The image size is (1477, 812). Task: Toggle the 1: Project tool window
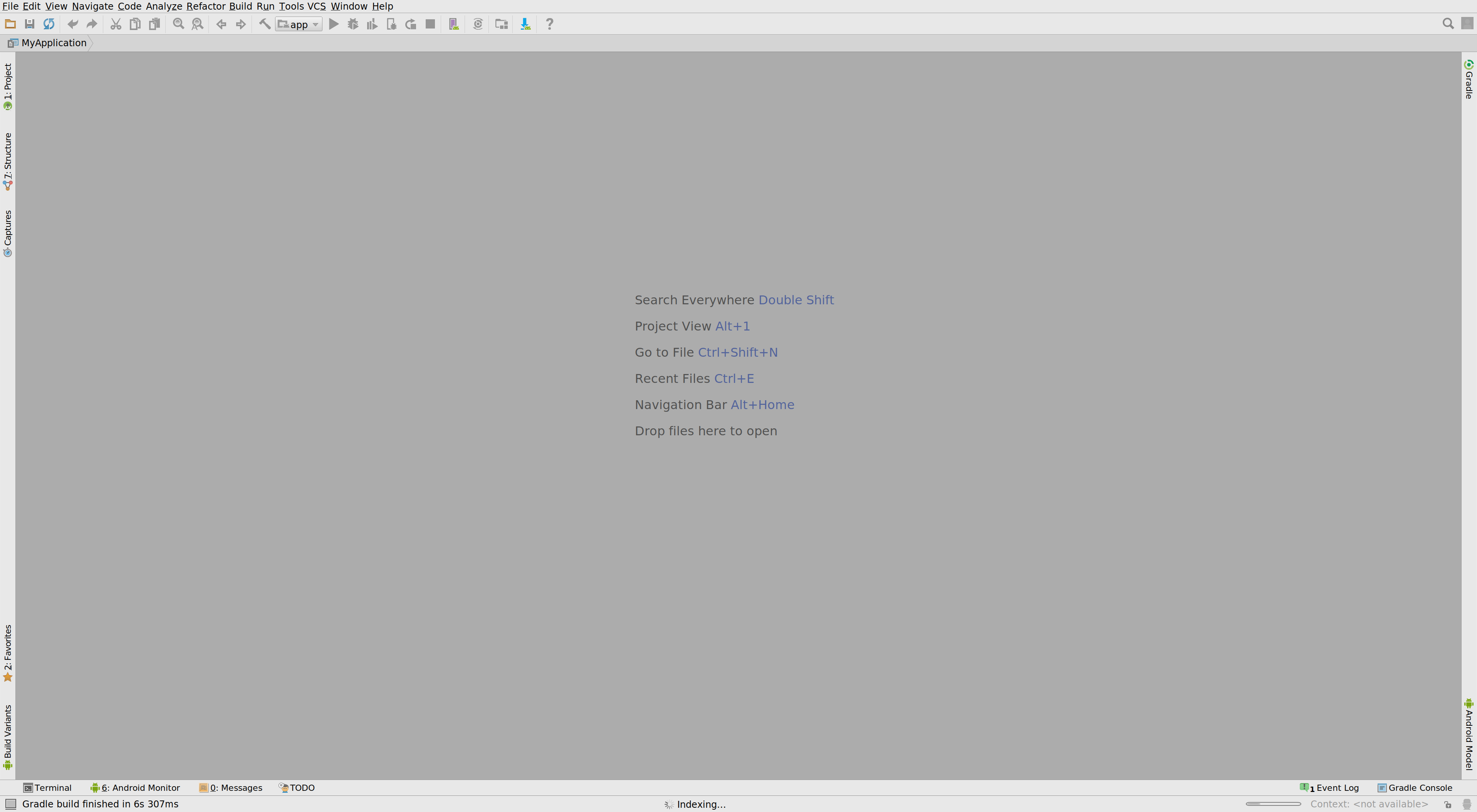coord(7,87)
